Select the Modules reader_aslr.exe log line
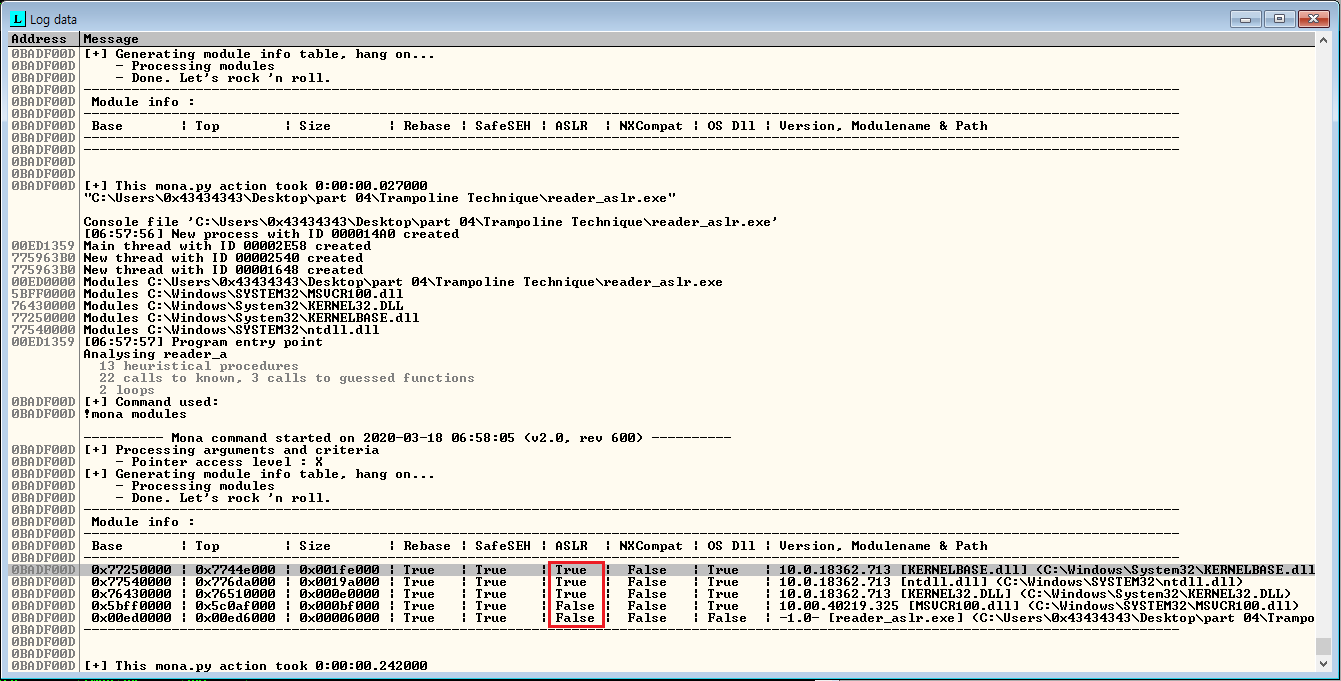This screenshot has height=681, width=1341. pos(403,282)
